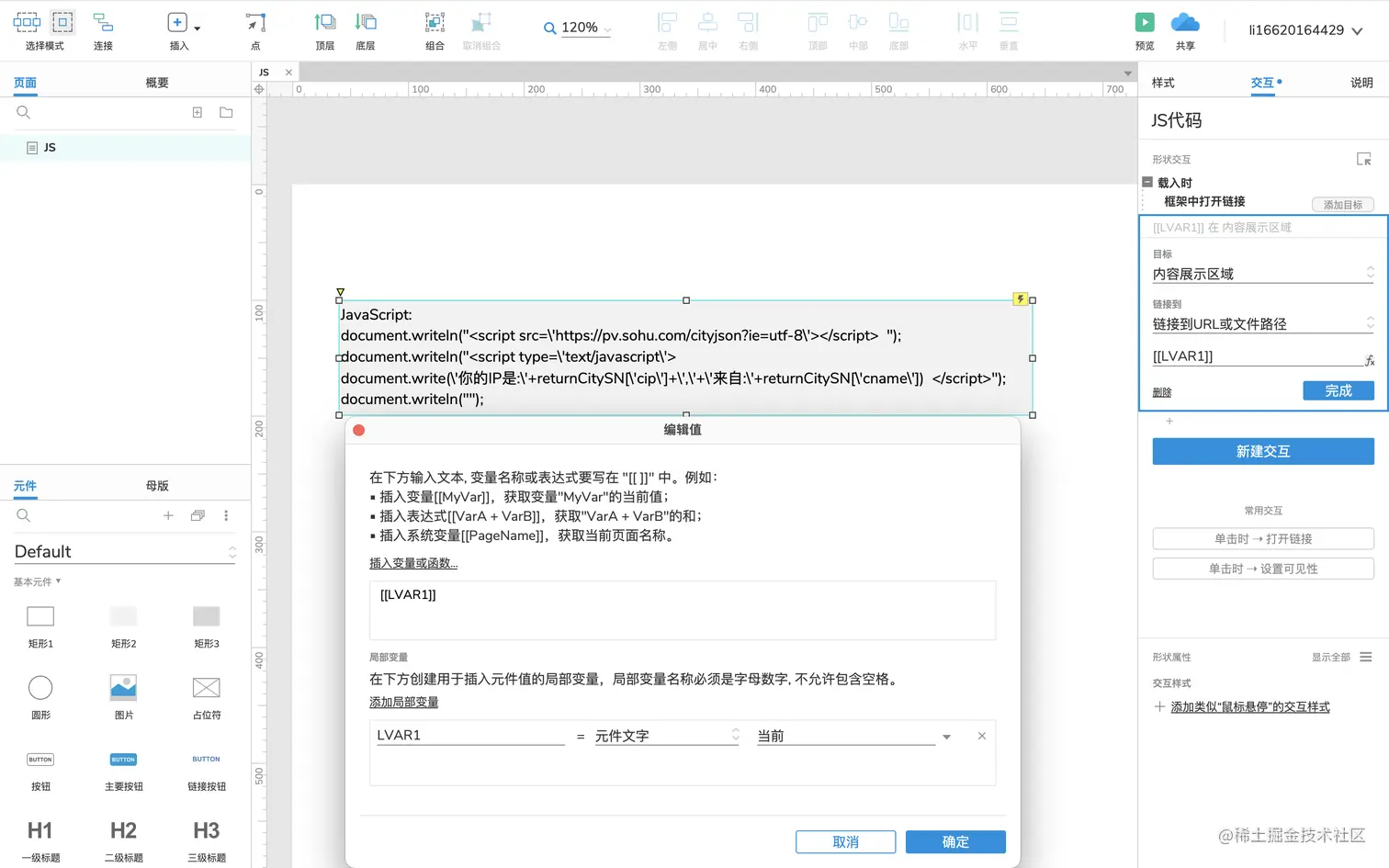This screenshot has height=868, width=1389.
Task: Collapse the 载入时 event
Action: pos(1147,182)
